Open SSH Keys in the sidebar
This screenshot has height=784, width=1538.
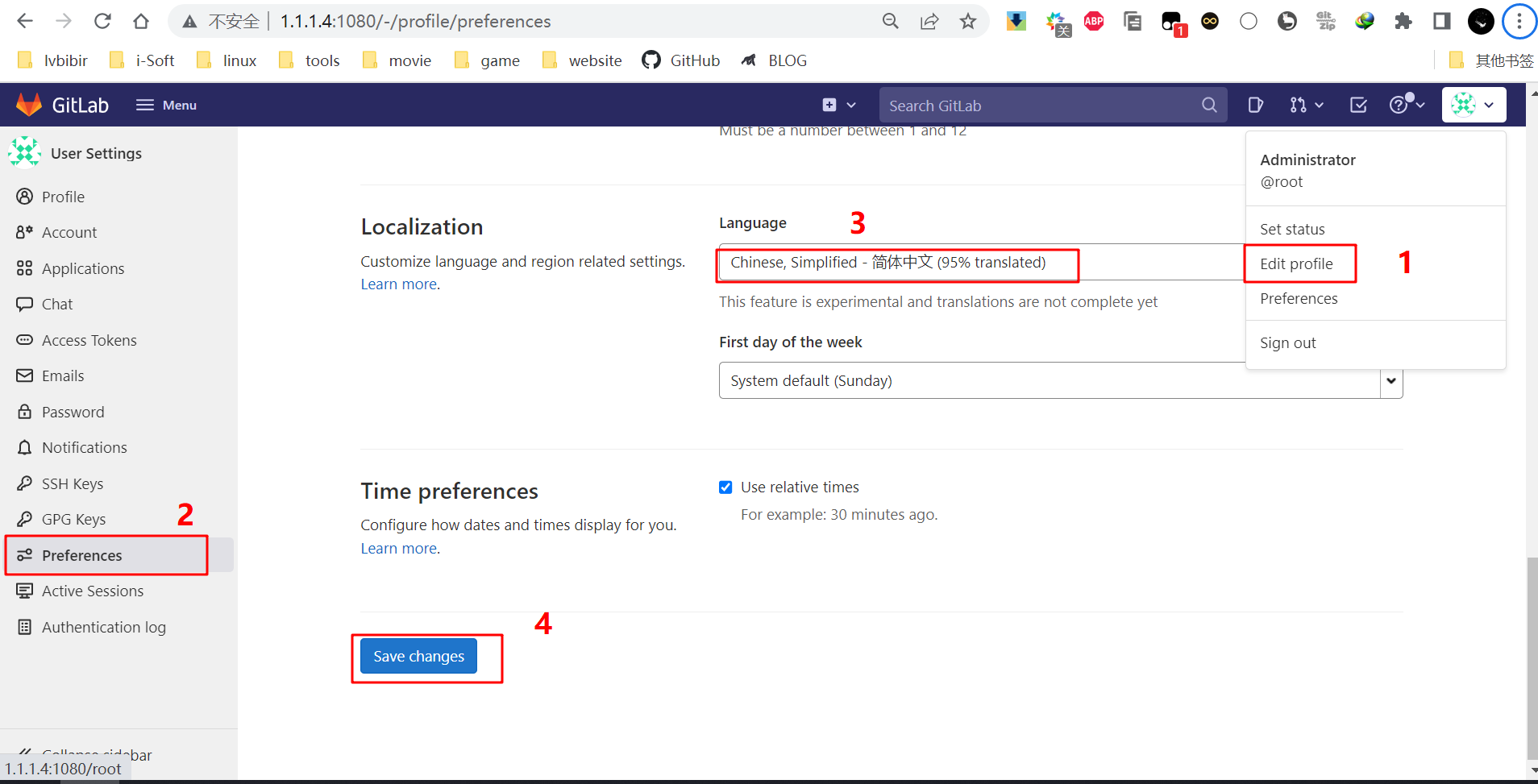point(72,483)
